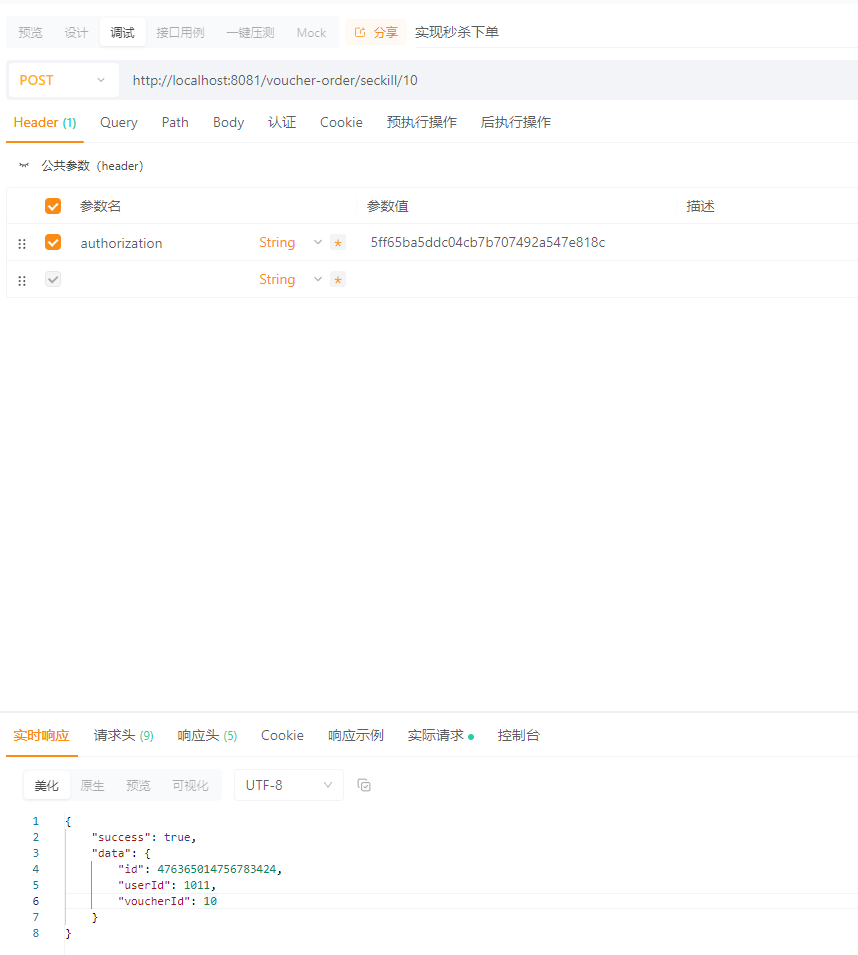
Task: Click the 一键压测 stress test option
Action: [x=250, y=31]
